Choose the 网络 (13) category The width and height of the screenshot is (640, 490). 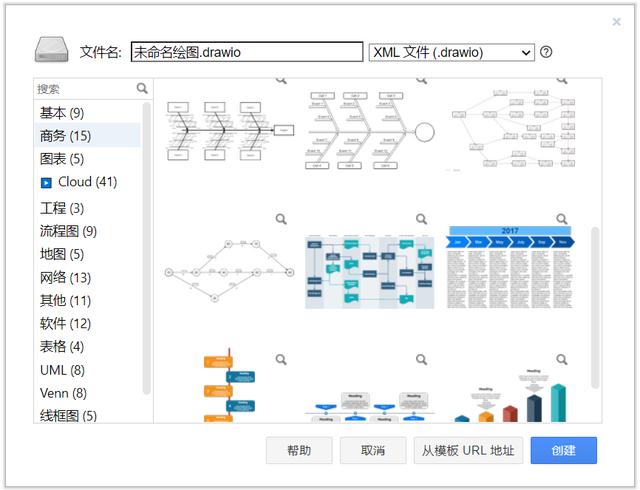pos(65,277)
